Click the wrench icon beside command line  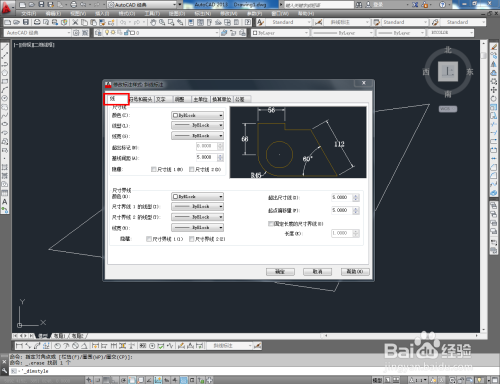pyautogui.click(x=4, y=371)
